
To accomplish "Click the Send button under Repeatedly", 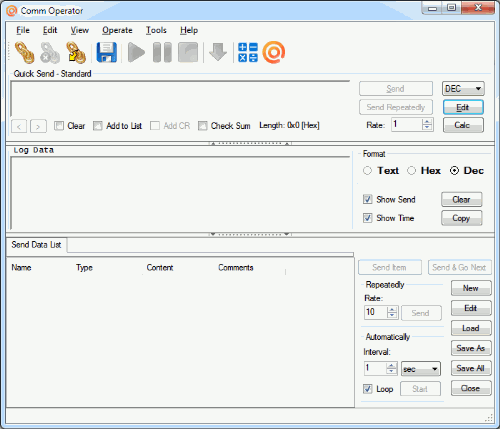I will 421,313.
